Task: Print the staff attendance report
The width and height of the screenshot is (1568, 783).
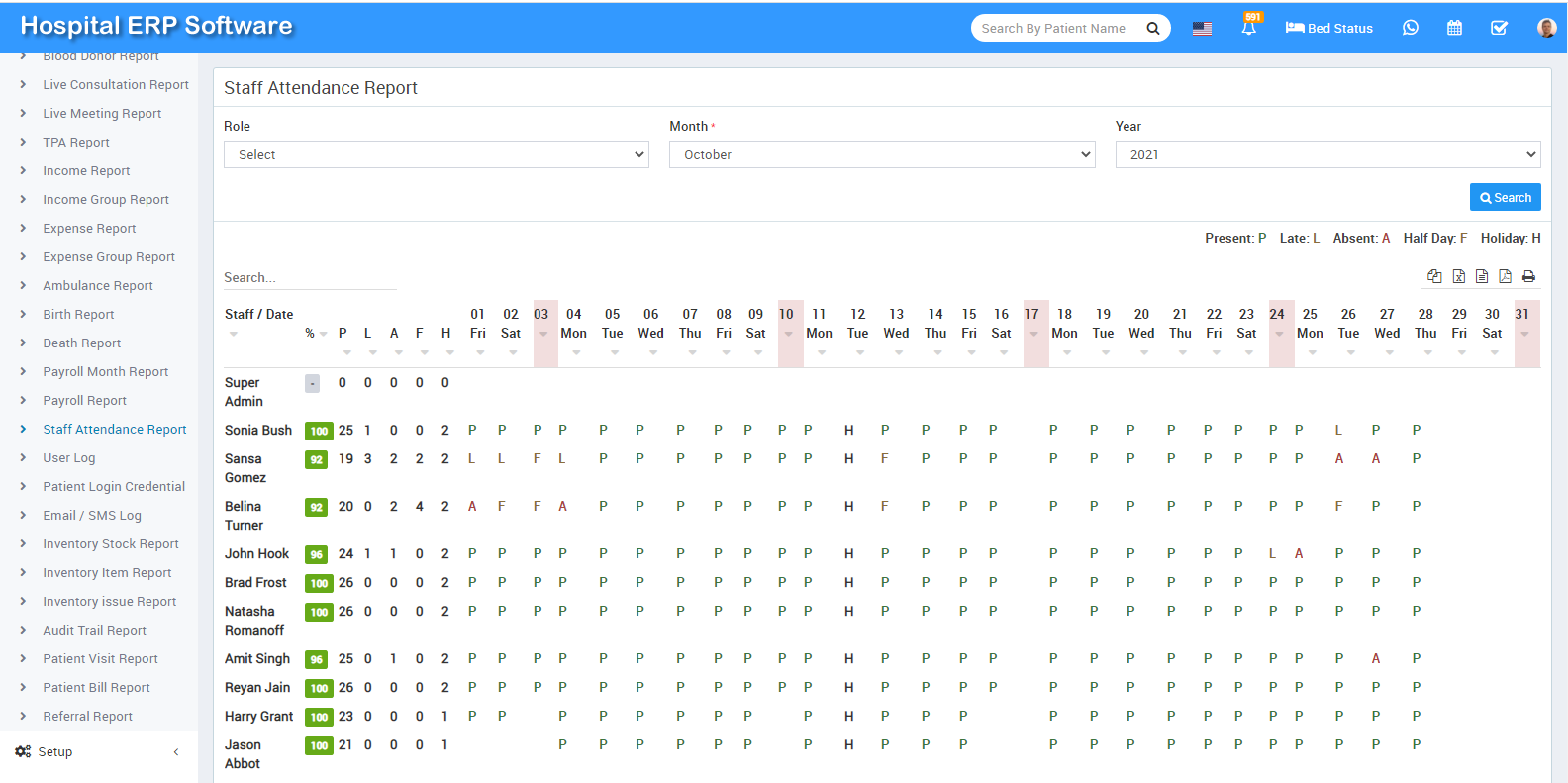Action: [x=1528, y=276]
